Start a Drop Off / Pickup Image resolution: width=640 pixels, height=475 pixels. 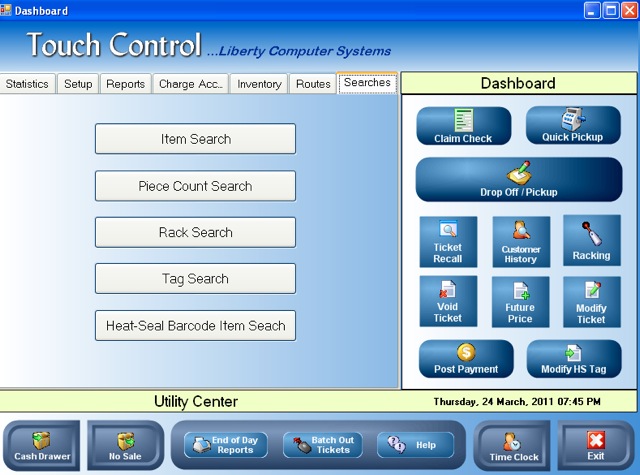pyautogui.click(x=518, y=180)
